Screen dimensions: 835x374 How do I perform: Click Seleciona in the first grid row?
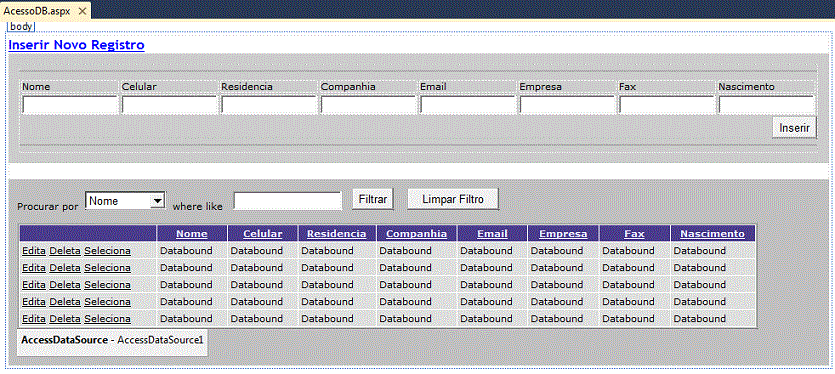108,250
